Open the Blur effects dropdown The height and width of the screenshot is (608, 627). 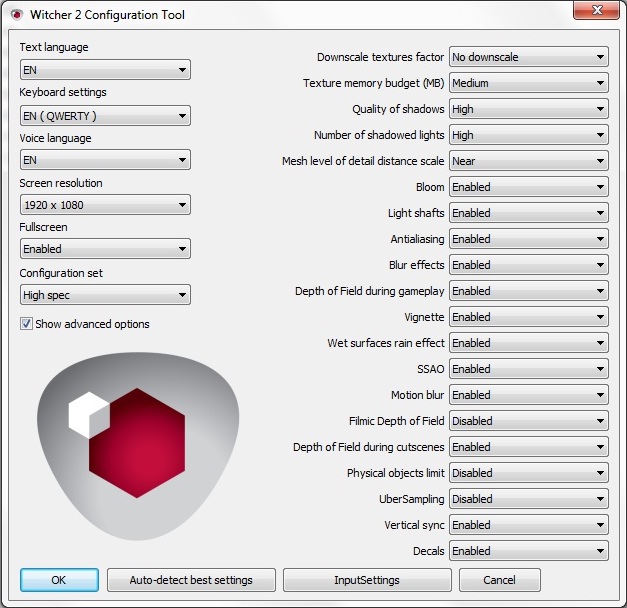coord(529,265)
